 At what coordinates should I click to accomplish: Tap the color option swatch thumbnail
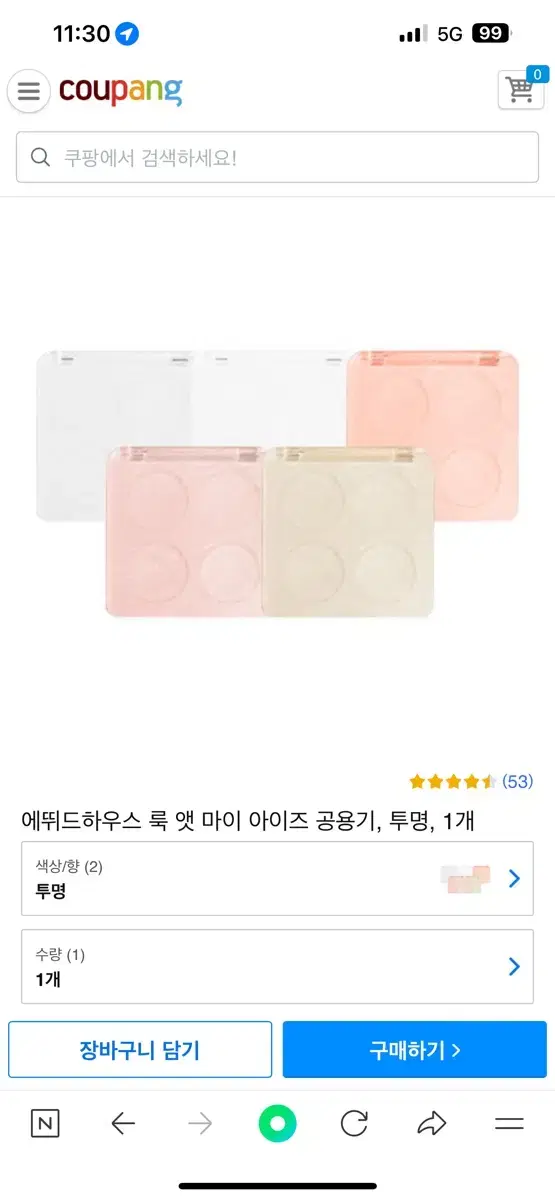pos(466,879)
